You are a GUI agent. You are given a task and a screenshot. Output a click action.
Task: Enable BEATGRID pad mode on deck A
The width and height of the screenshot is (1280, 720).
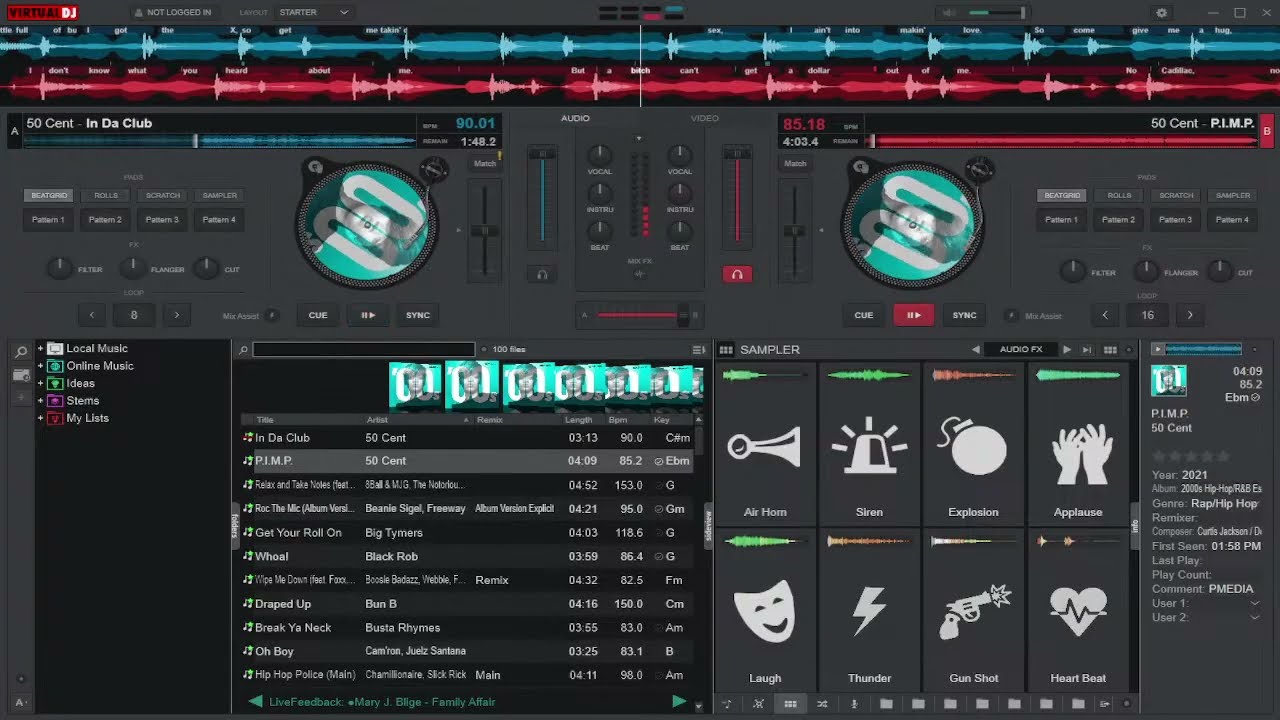pyautogui.click(x=48, y=195)
